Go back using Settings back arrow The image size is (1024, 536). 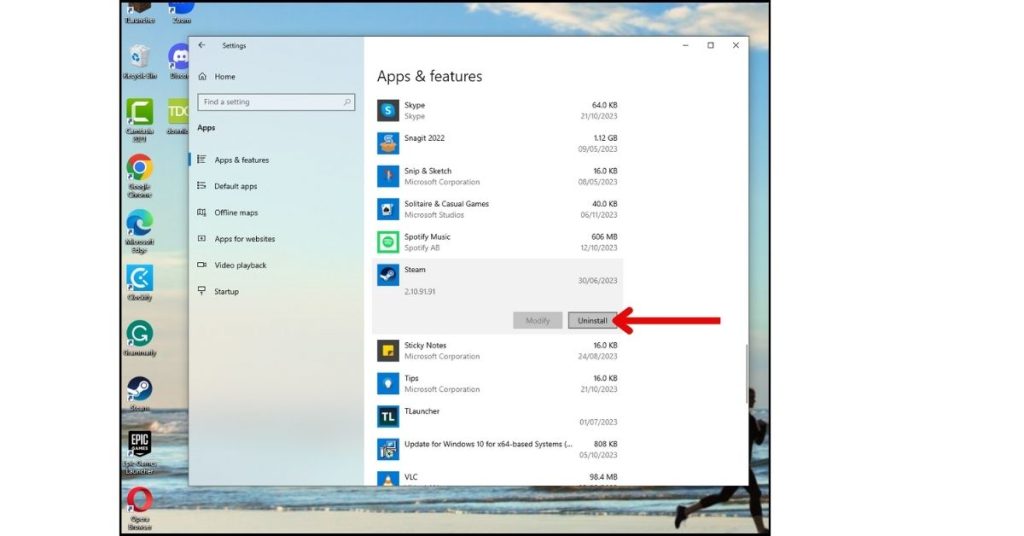click(202, 45)
